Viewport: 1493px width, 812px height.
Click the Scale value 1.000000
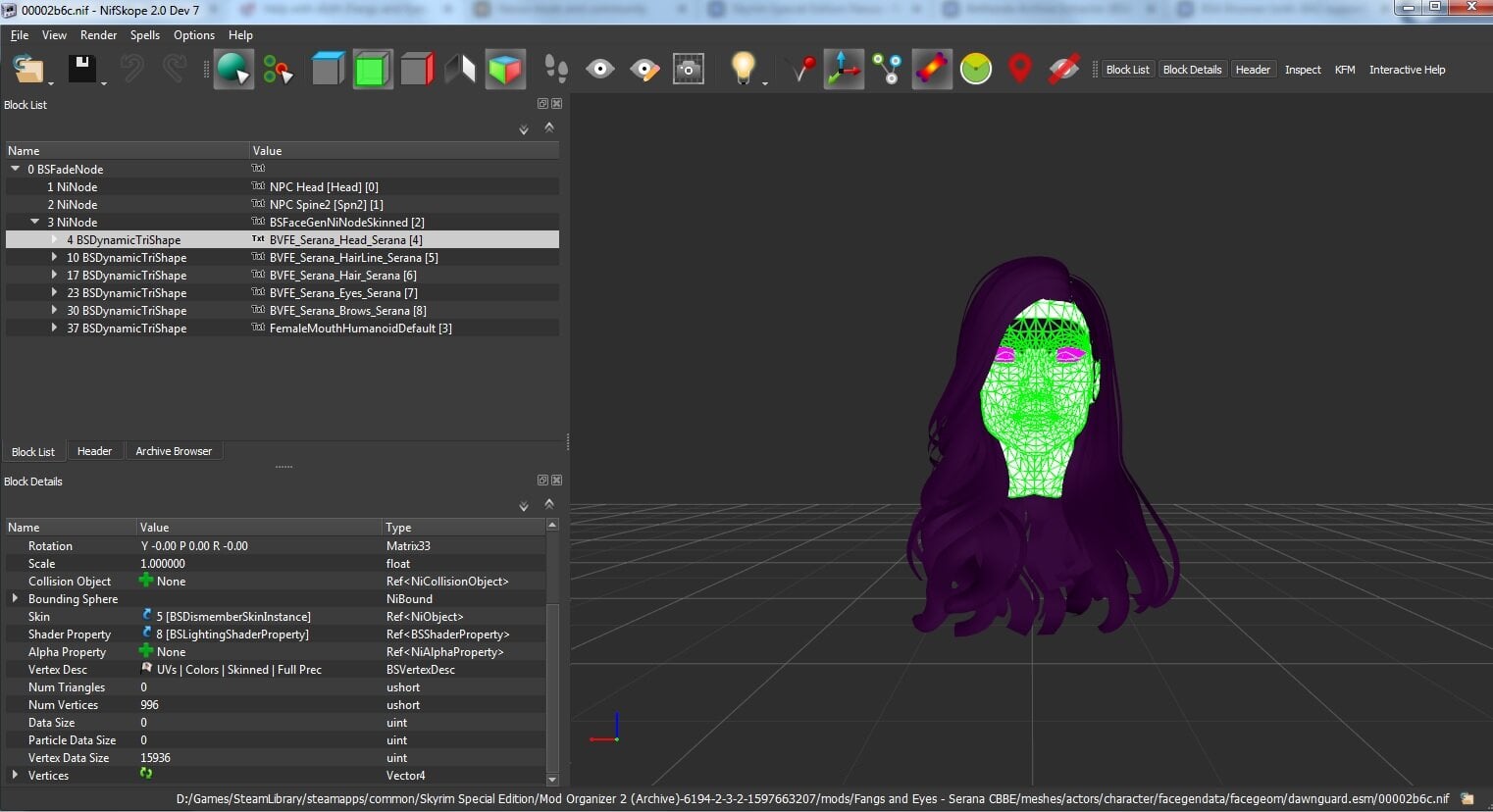tap(163, 563)
